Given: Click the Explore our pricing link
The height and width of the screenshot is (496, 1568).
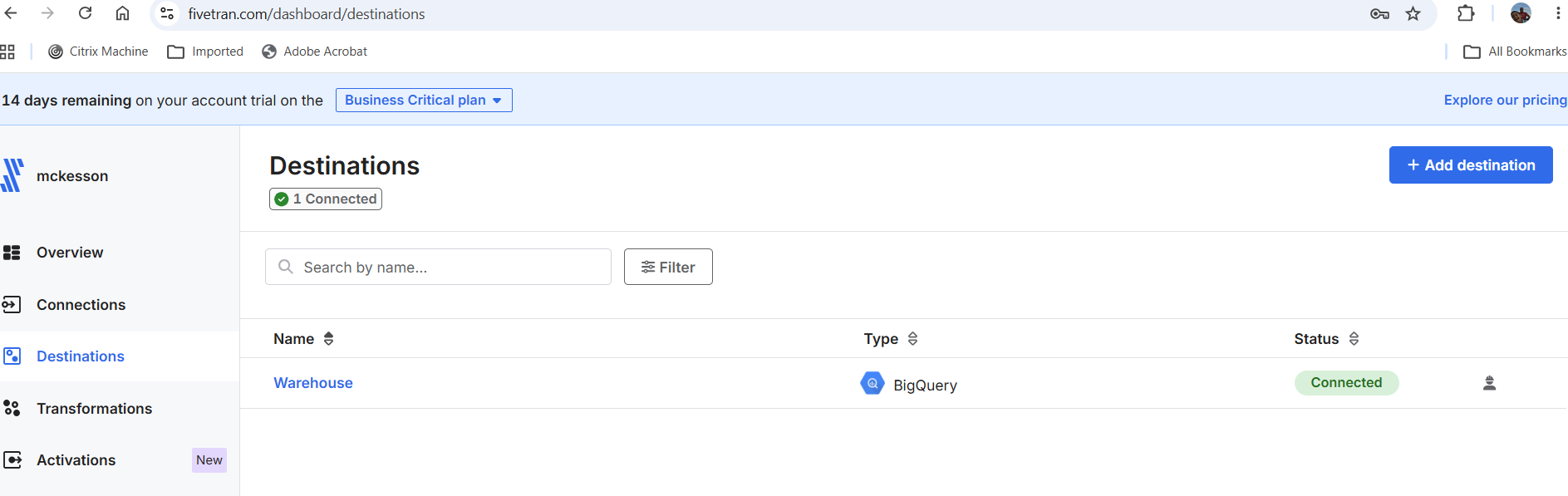Looking at the screenshot, I should [1505, 100].
